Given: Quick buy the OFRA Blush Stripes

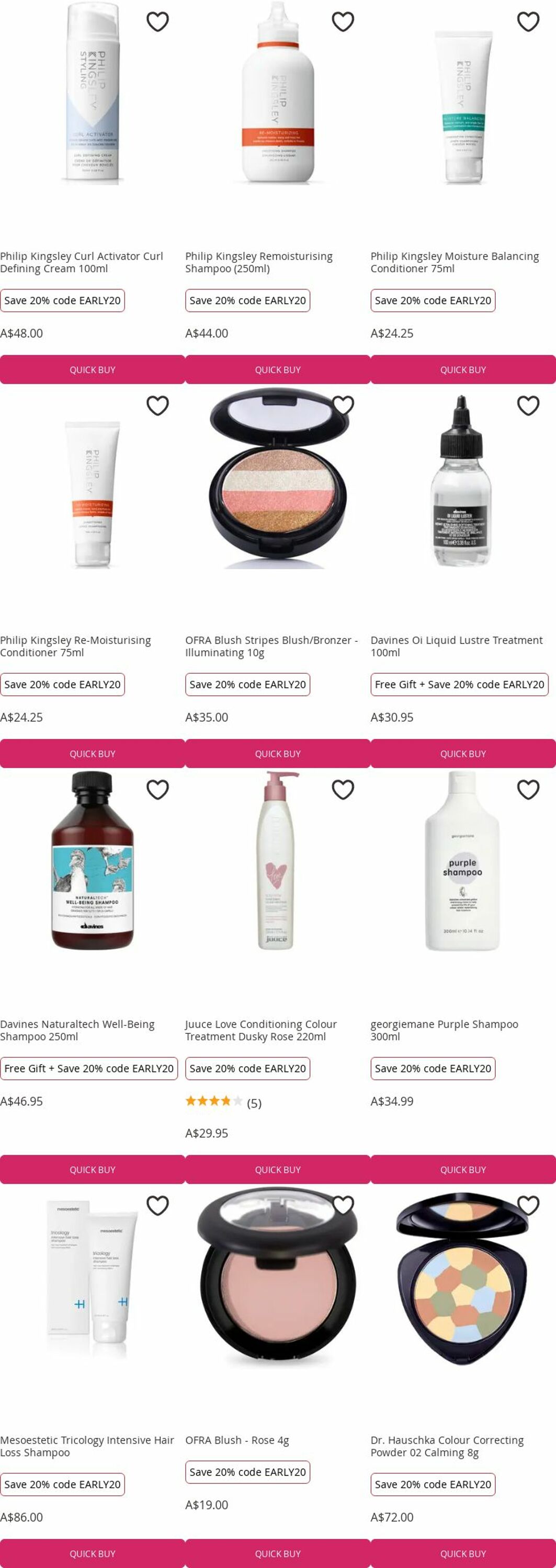Looking at the screenshot, I should 278,754.
